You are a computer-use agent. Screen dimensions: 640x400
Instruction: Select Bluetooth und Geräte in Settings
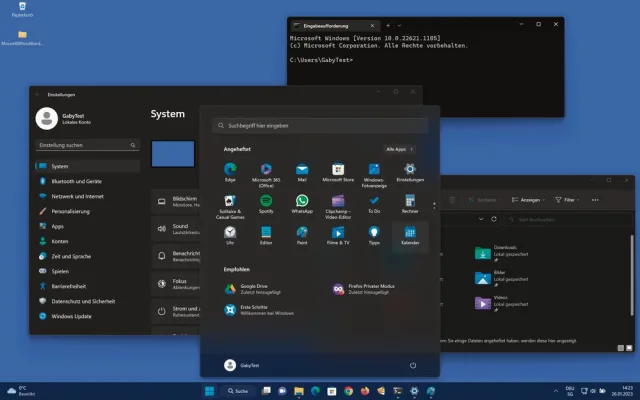click(76, 181)
